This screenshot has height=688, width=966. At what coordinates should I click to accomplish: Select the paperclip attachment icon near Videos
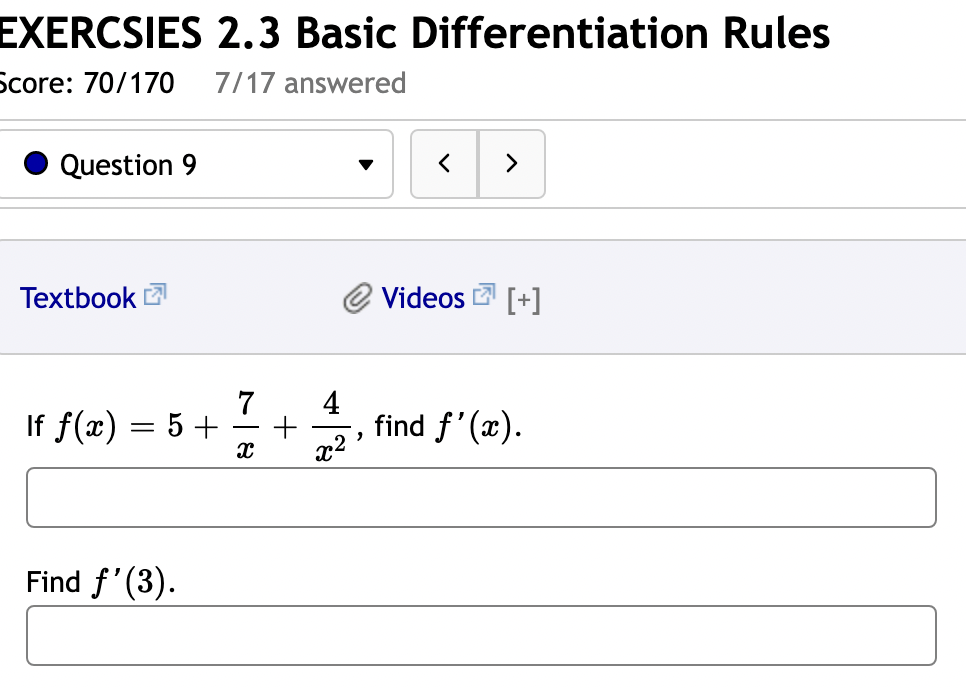(x=357, y=297)
